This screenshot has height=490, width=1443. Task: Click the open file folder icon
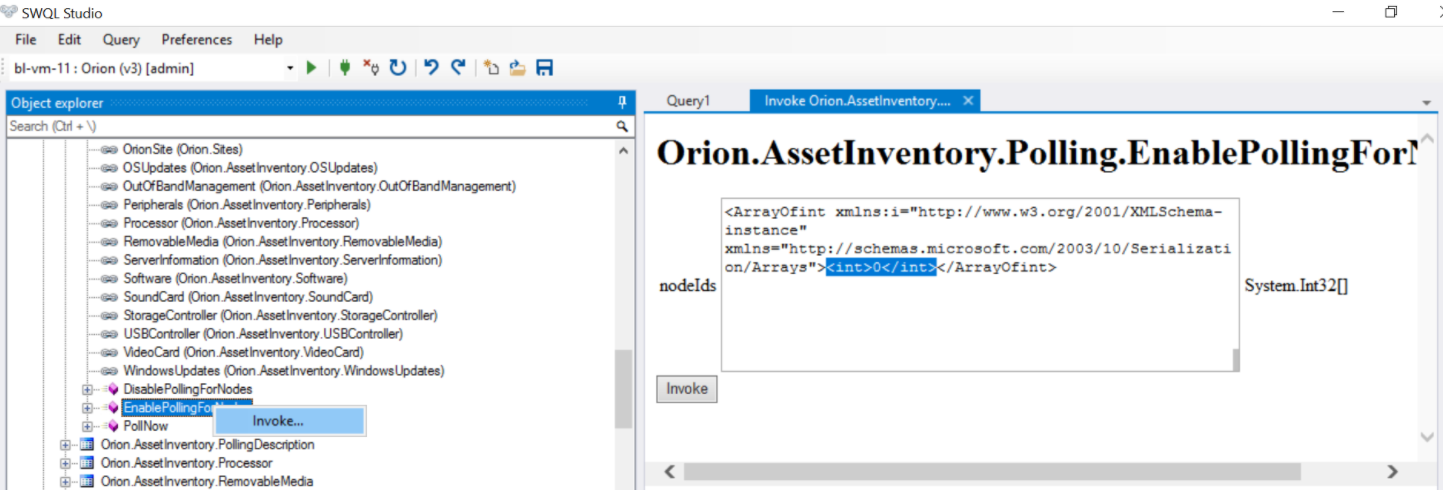(x=517, y=68)
